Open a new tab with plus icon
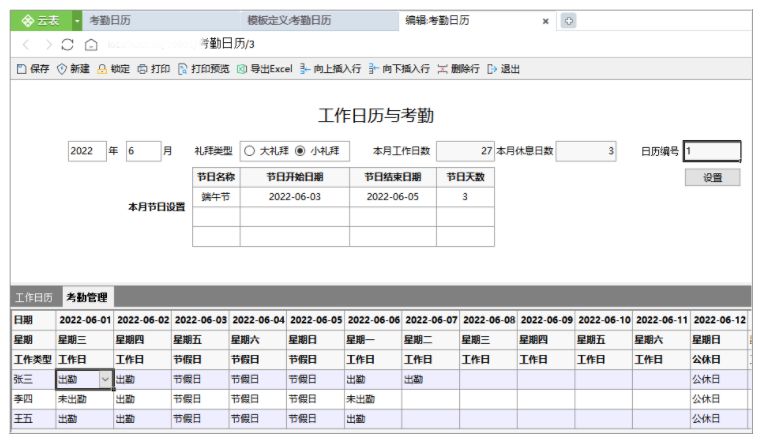 tap(568, 21)
